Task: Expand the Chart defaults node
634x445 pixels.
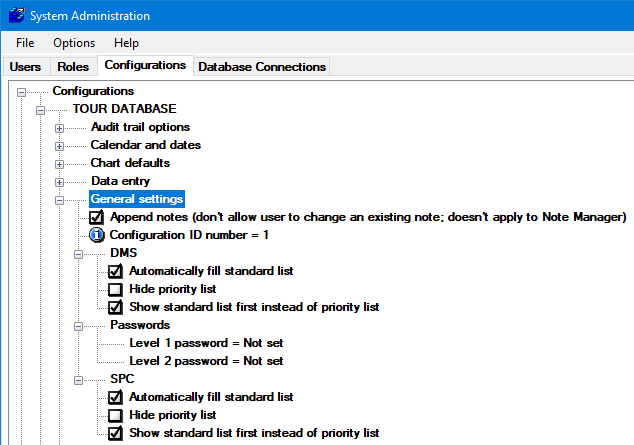Action: click(59, 164)
